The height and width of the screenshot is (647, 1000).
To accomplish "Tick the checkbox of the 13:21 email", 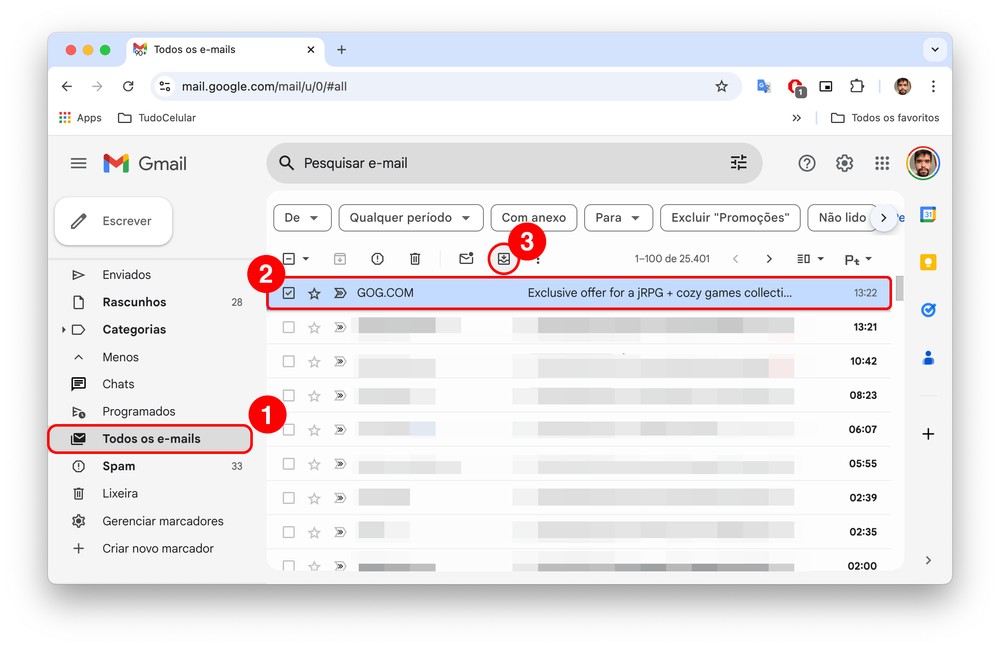I will [289, 327].
